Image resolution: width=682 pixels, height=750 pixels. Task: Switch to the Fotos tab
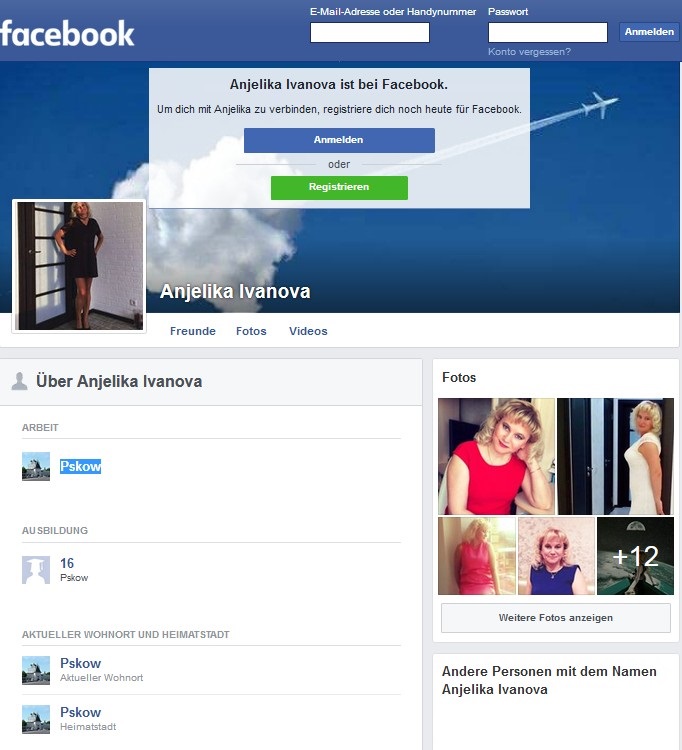pos(251,331)
